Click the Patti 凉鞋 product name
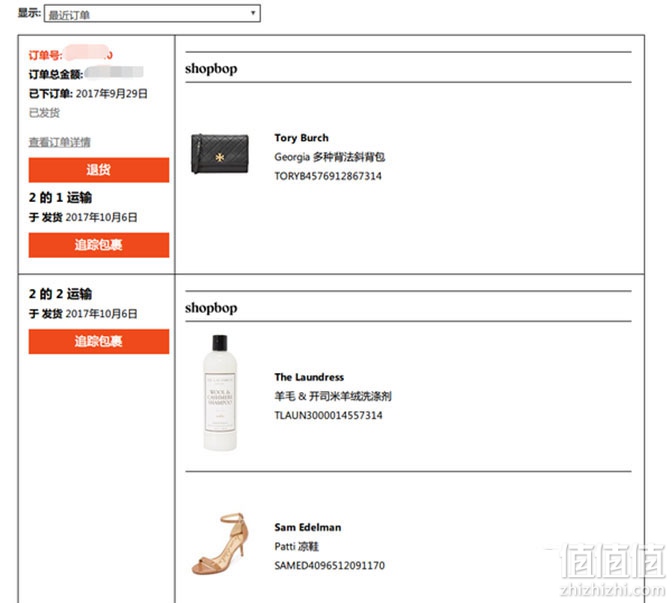The height and width of the screenshot is (603, 672). 297,546
